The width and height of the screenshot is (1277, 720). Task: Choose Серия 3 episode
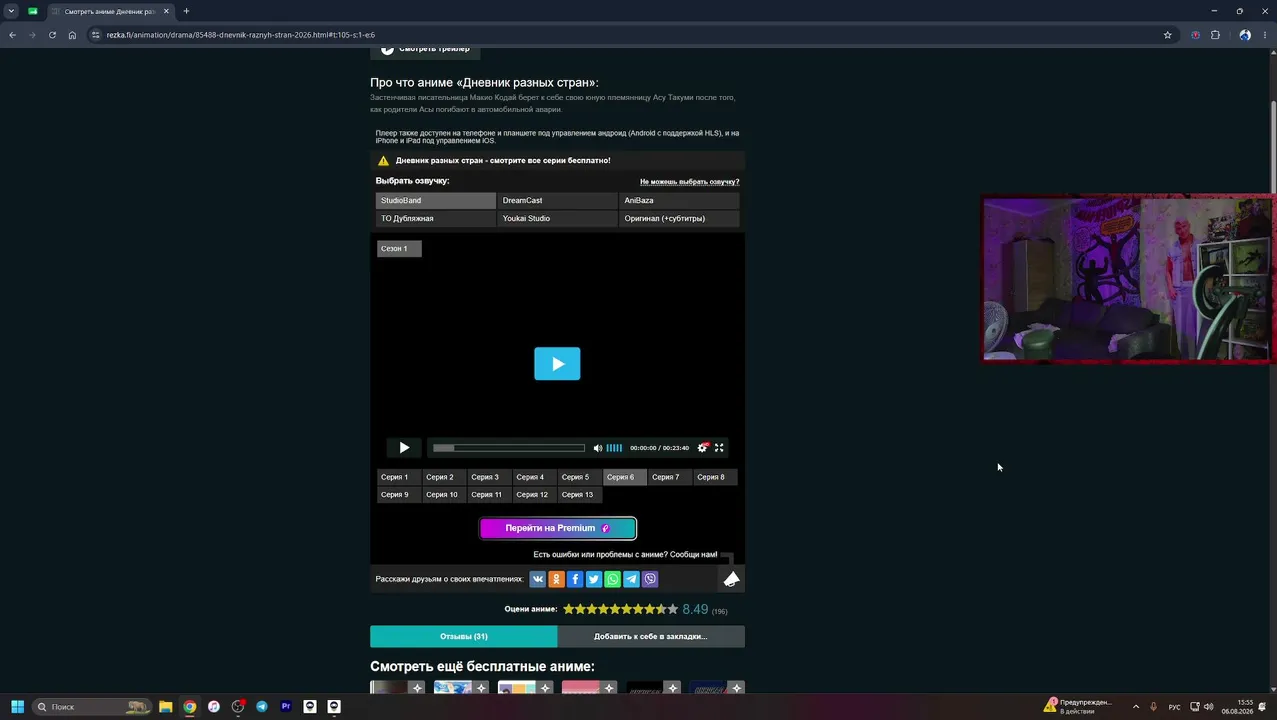coord(489,477)
